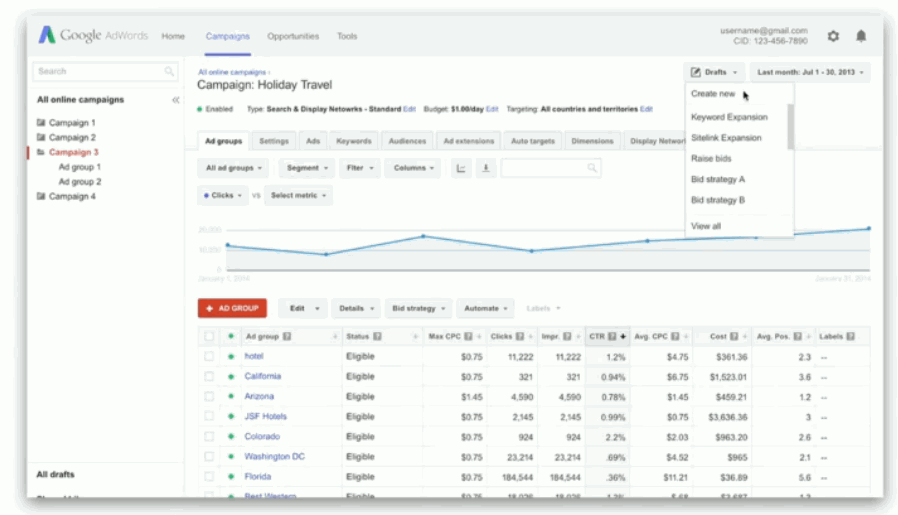Select the California row checkbox
898x515 pixels.
click(209, 376)
